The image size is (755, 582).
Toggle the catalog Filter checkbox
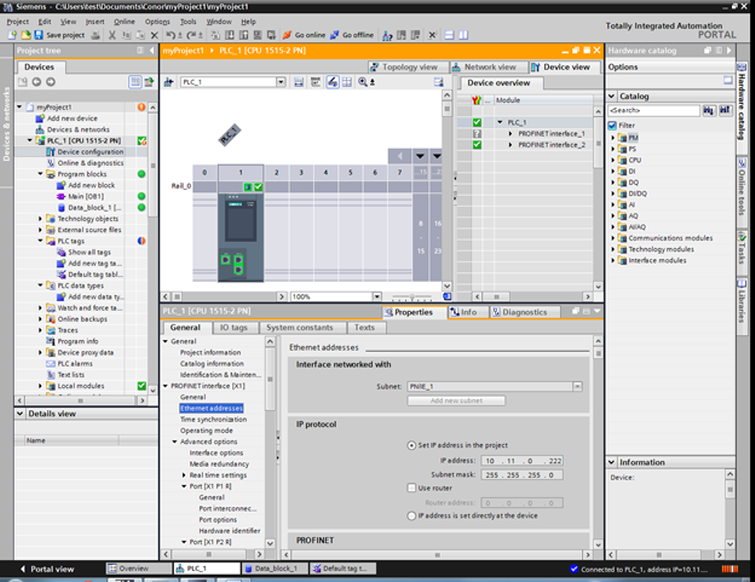pyautogui.click(x=612, y=125)
